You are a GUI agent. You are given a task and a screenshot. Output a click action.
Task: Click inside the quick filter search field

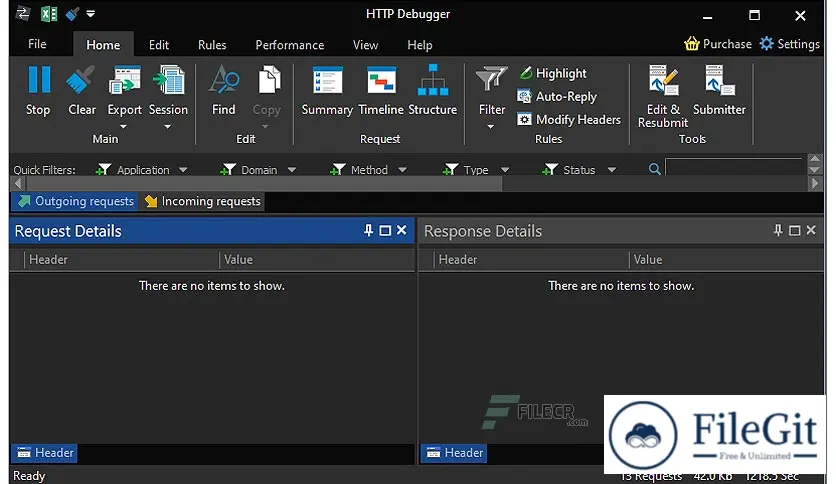tap(734, 167)
